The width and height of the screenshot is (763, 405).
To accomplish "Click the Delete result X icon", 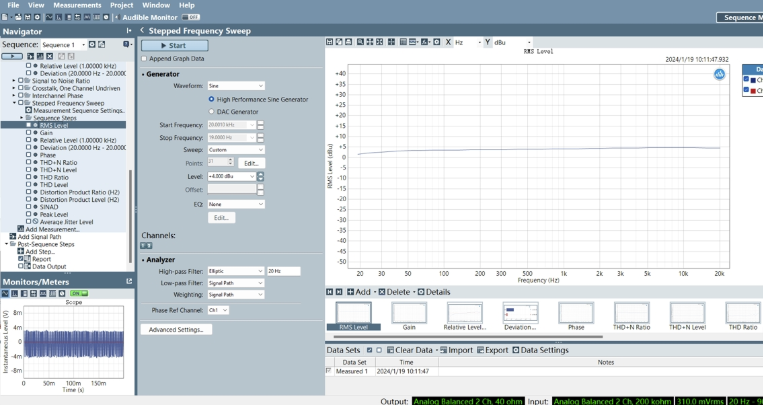I will (382, 291).
